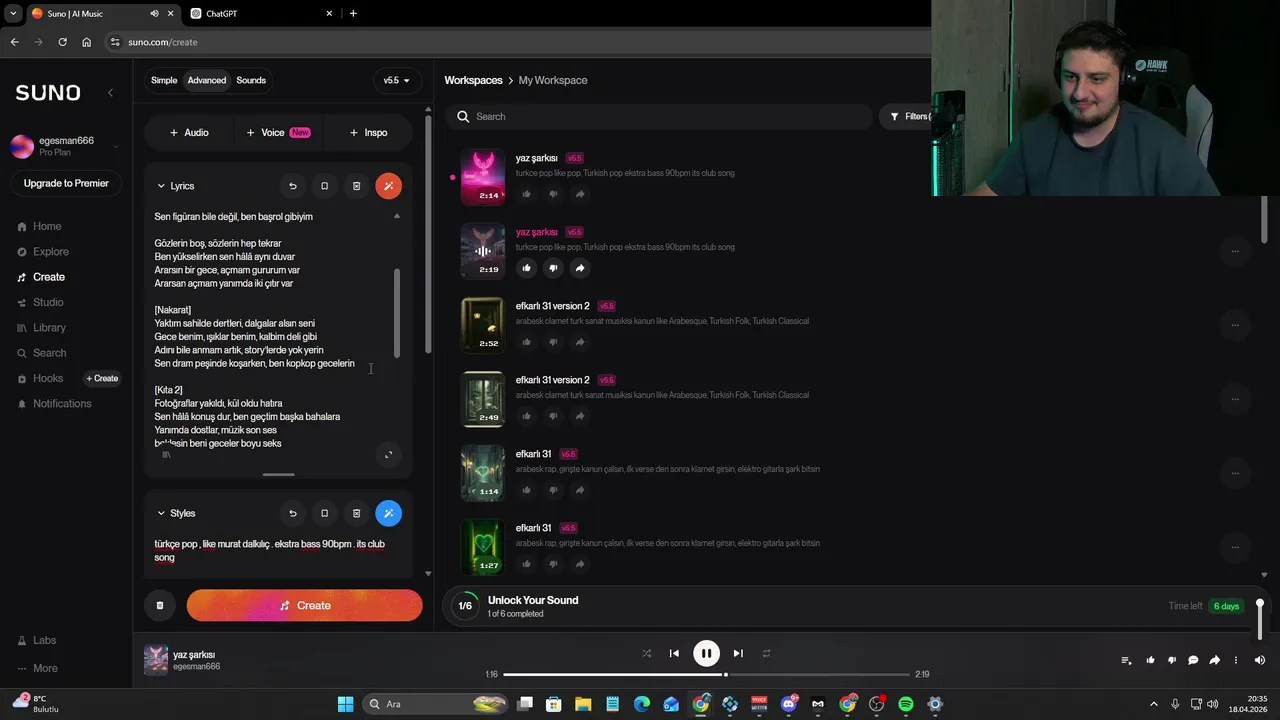
Task: Expand egesman666 account menu
Action: (x=115, y=147)
